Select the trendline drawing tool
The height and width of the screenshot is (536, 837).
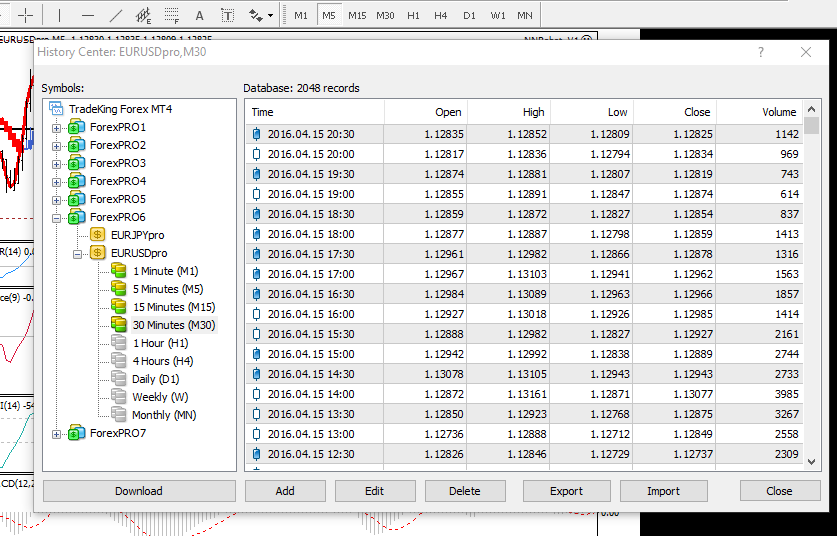pyautogui.click(x=115, y=15)
